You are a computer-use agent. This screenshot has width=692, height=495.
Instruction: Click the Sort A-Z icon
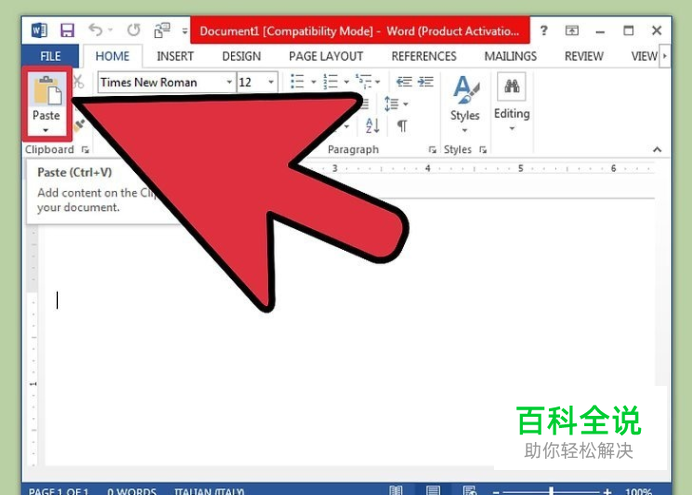click(x=372, y=126)
